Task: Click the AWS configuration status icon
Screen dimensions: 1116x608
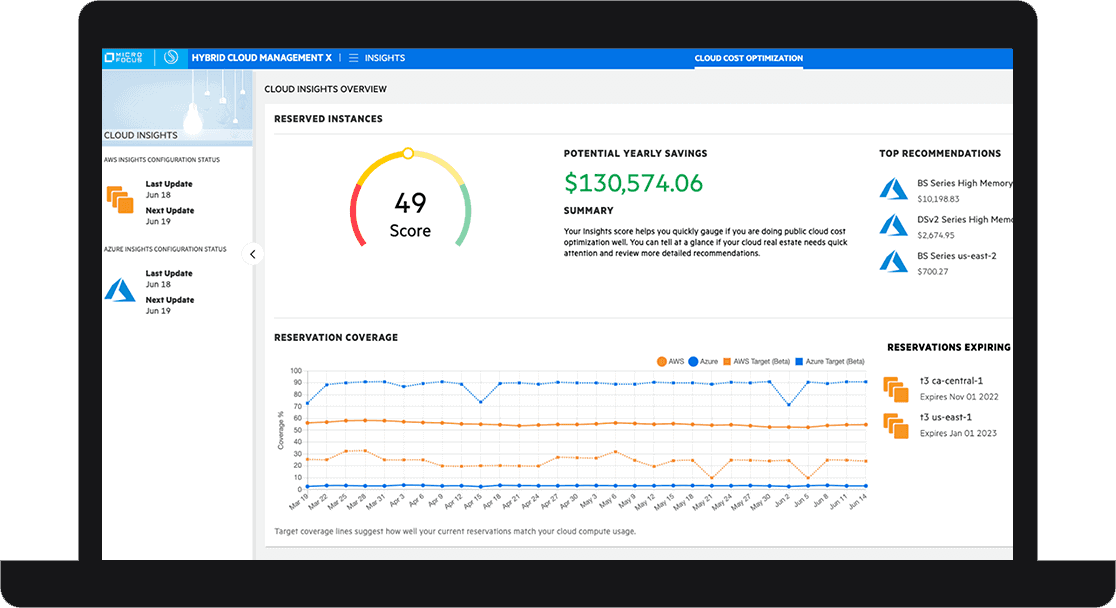Action: [x=120, y=199]
